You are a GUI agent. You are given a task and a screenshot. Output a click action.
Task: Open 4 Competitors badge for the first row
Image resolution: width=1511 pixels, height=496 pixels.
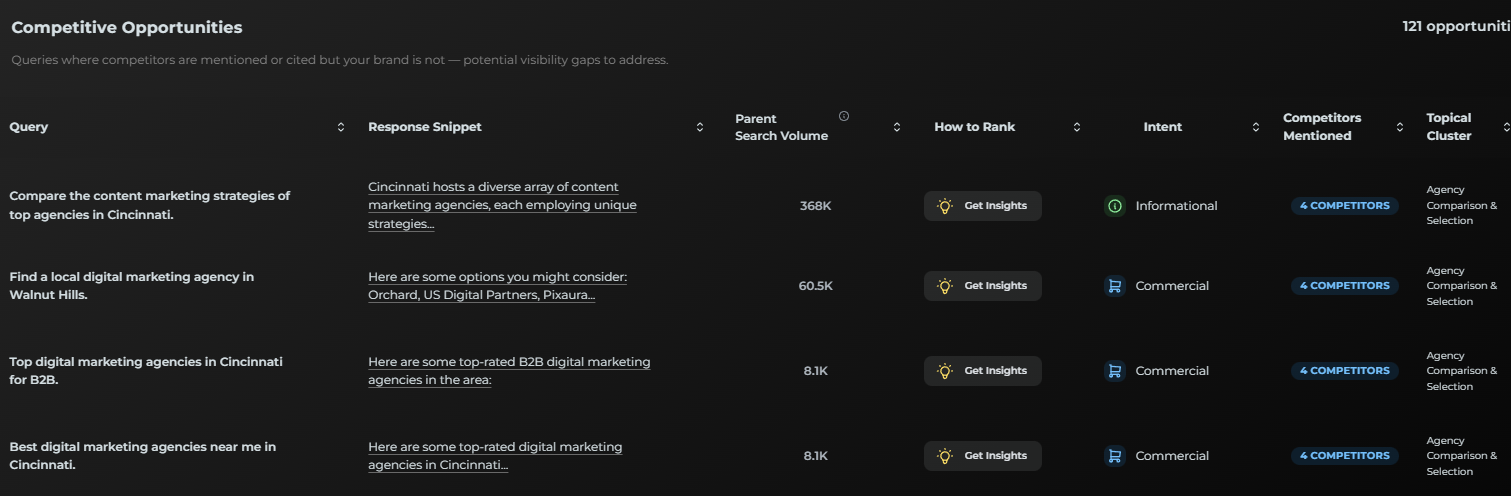point(1344,206)
